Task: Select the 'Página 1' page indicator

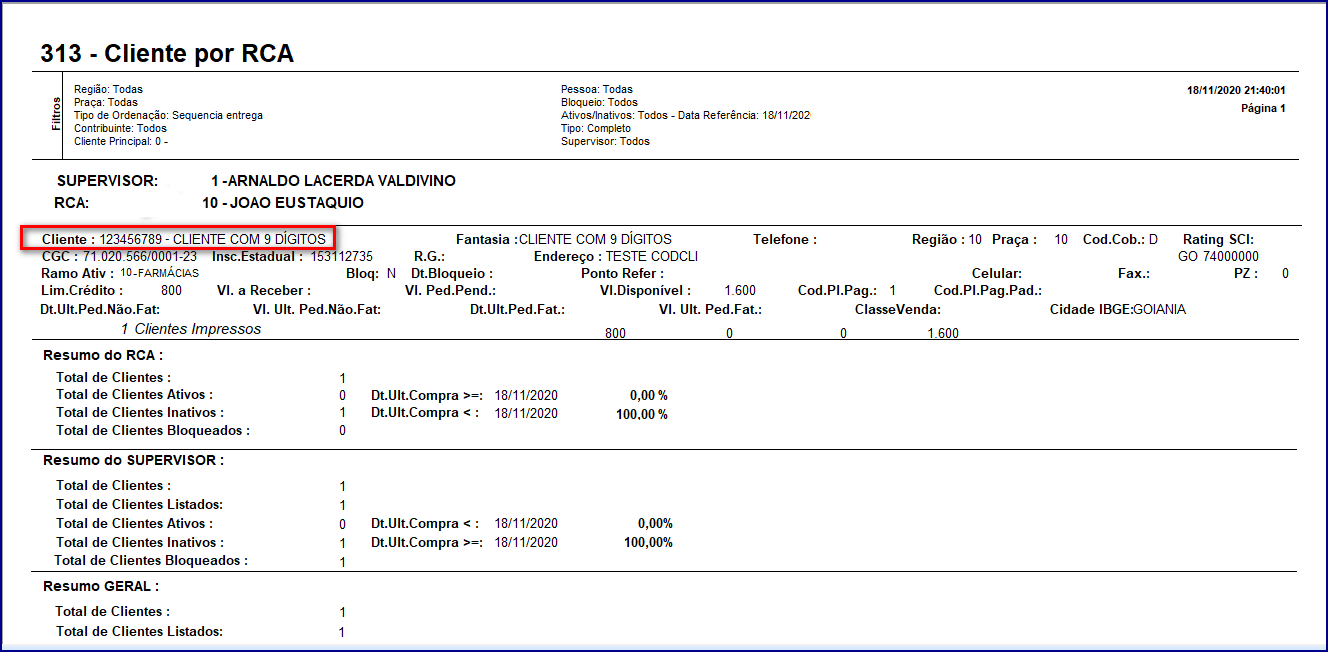Action: pyautogui.click(x=1264, y=108)
